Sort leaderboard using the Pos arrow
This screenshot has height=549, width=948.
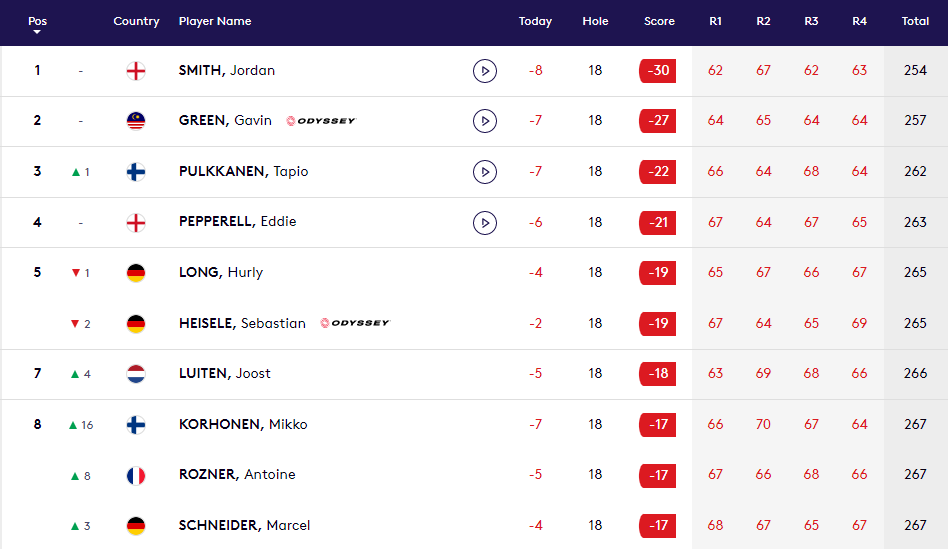(37, 32)
